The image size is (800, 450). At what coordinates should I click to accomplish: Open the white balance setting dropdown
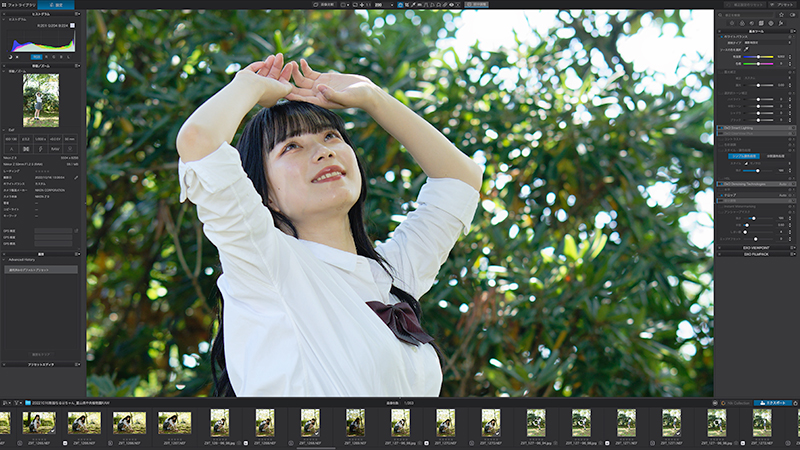(x=767, y=43)
